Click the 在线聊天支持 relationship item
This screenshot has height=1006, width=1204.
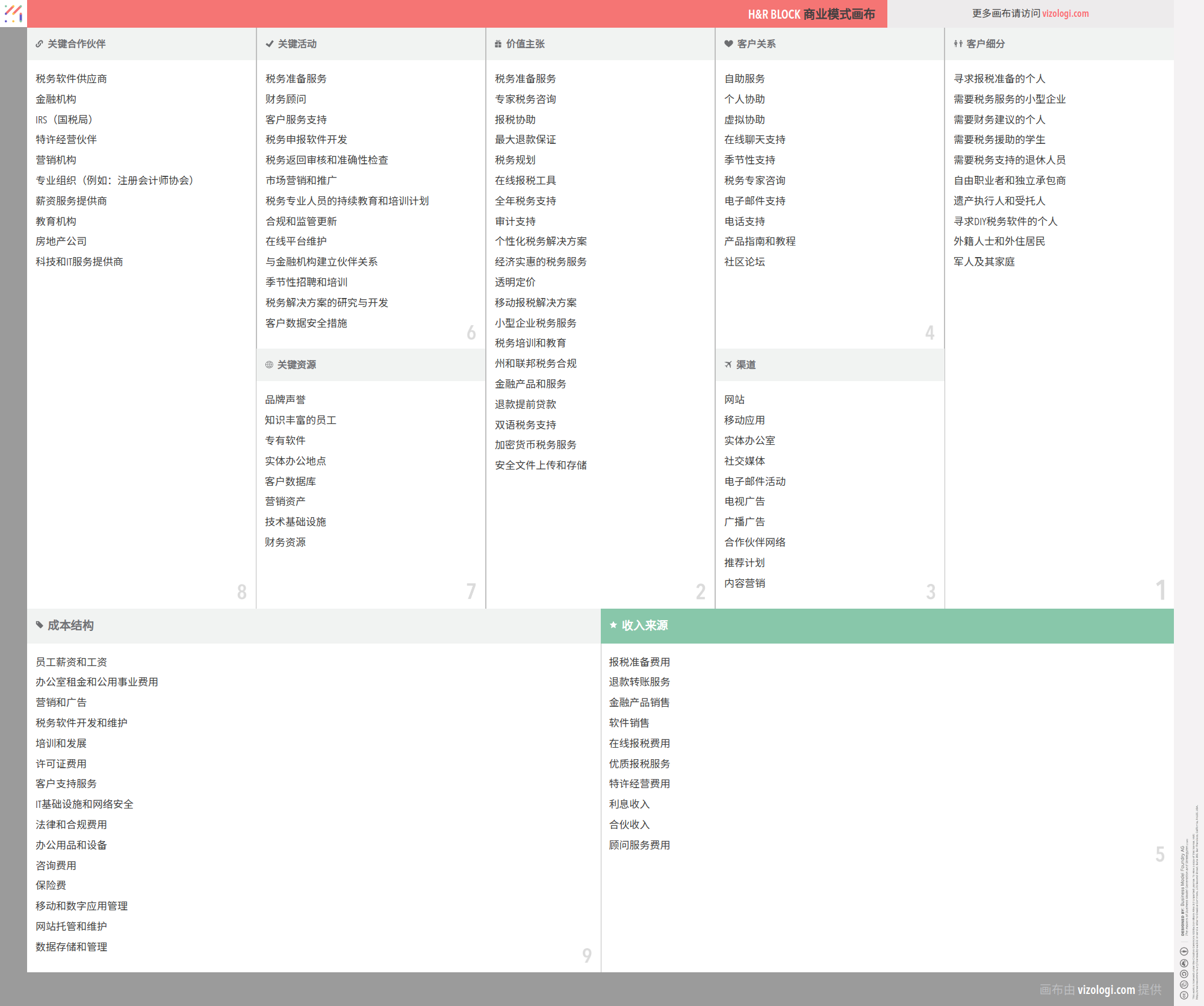coord(754,140)
